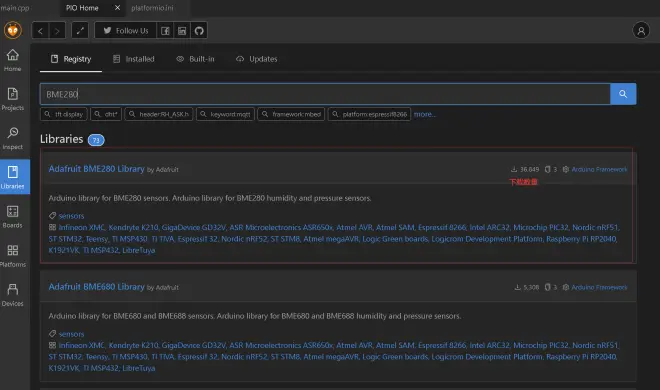The width and height of the screenshot is (660, 390).
Task: Go to Projects in the sidebar
Action: pos(13,99)
